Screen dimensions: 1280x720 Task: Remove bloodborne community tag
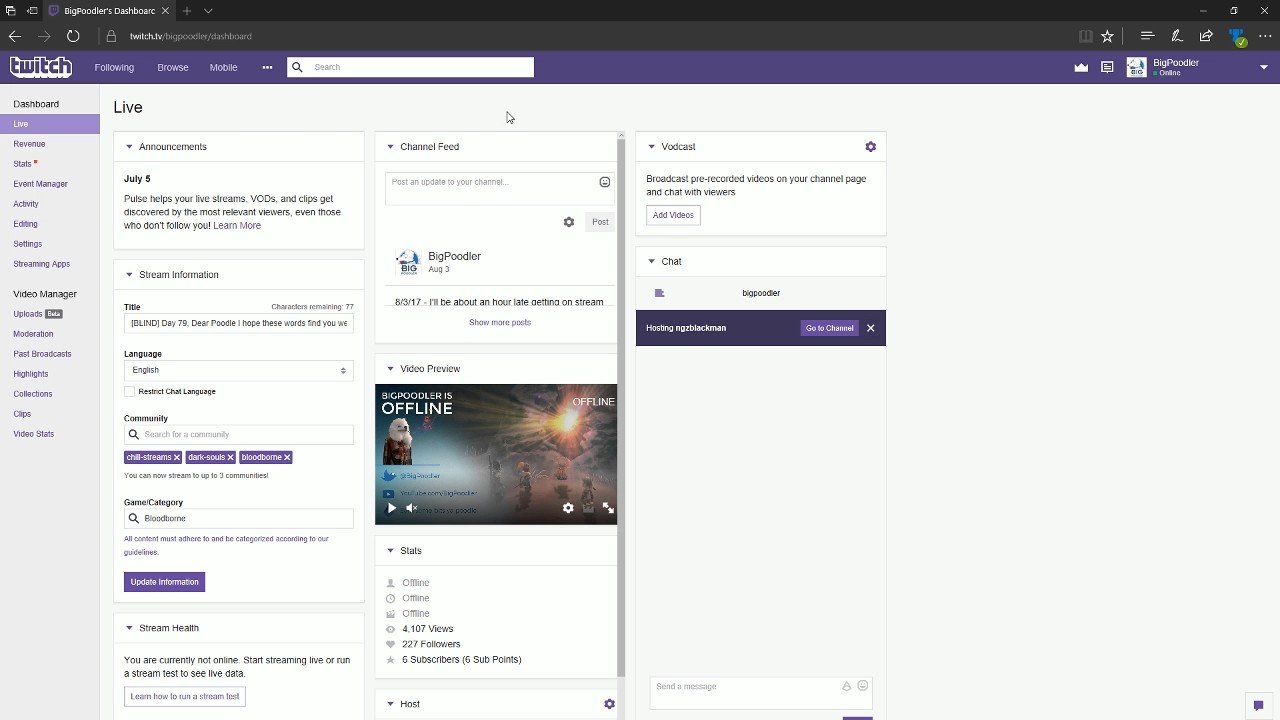tap(287, 457)
